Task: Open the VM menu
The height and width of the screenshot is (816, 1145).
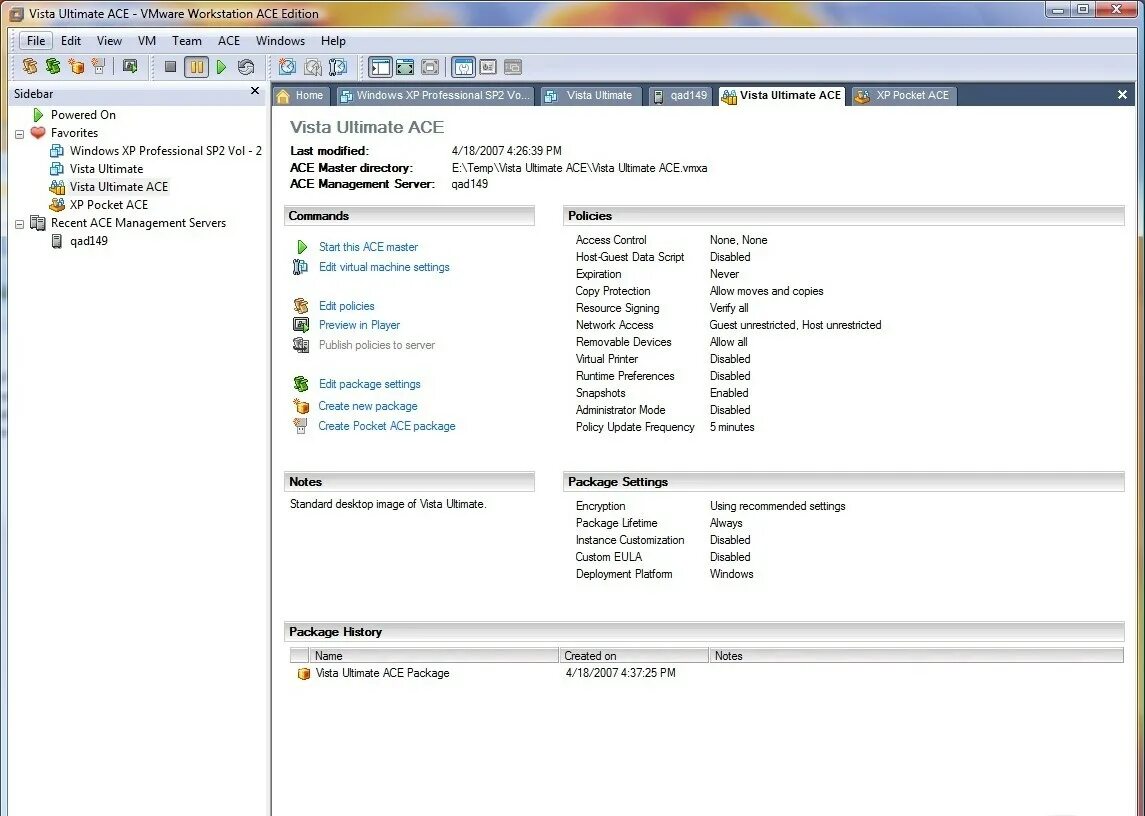Action: (147, 41)
